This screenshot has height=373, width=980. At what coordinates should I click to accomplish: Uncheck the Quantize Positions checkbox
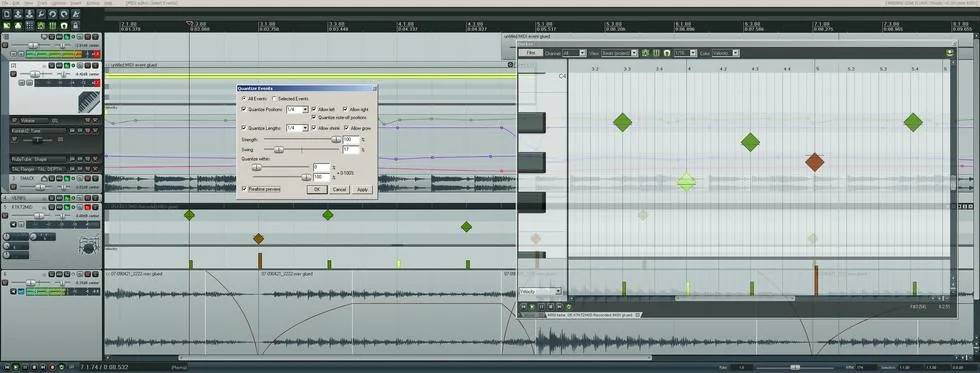click(244, 109)
